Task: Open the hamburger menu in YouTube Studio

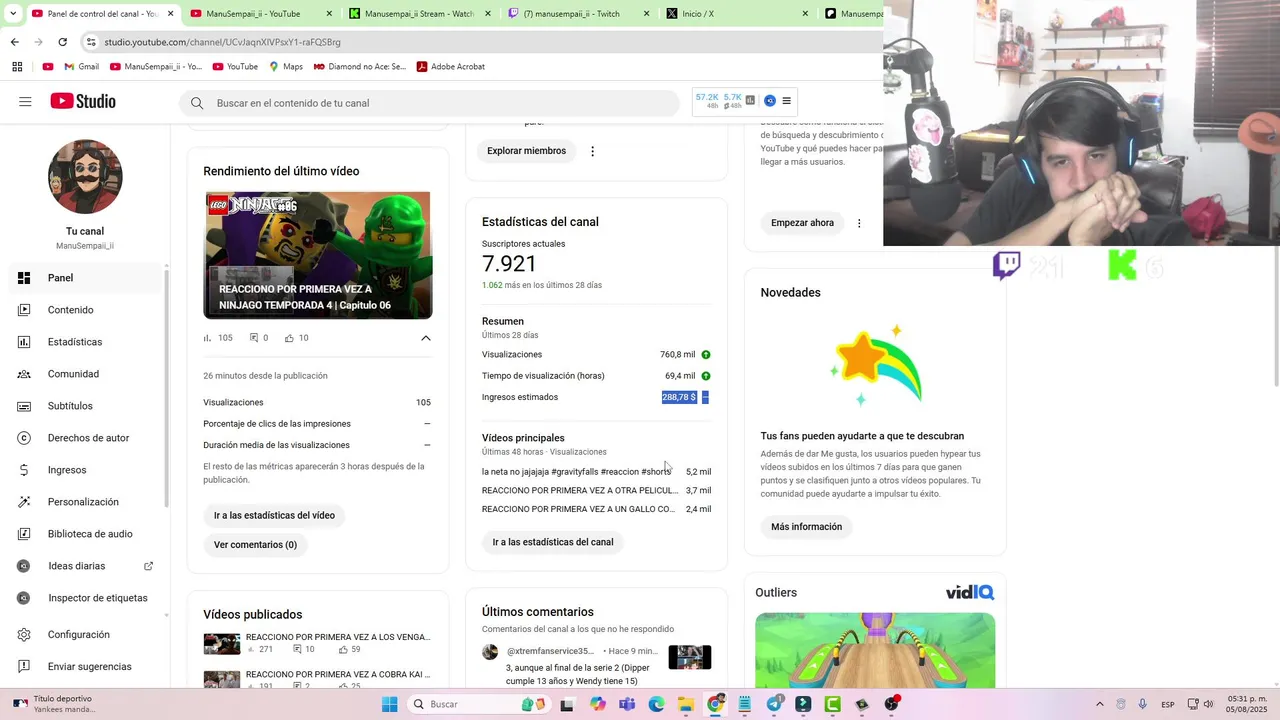Action: (x=25, y=102)
